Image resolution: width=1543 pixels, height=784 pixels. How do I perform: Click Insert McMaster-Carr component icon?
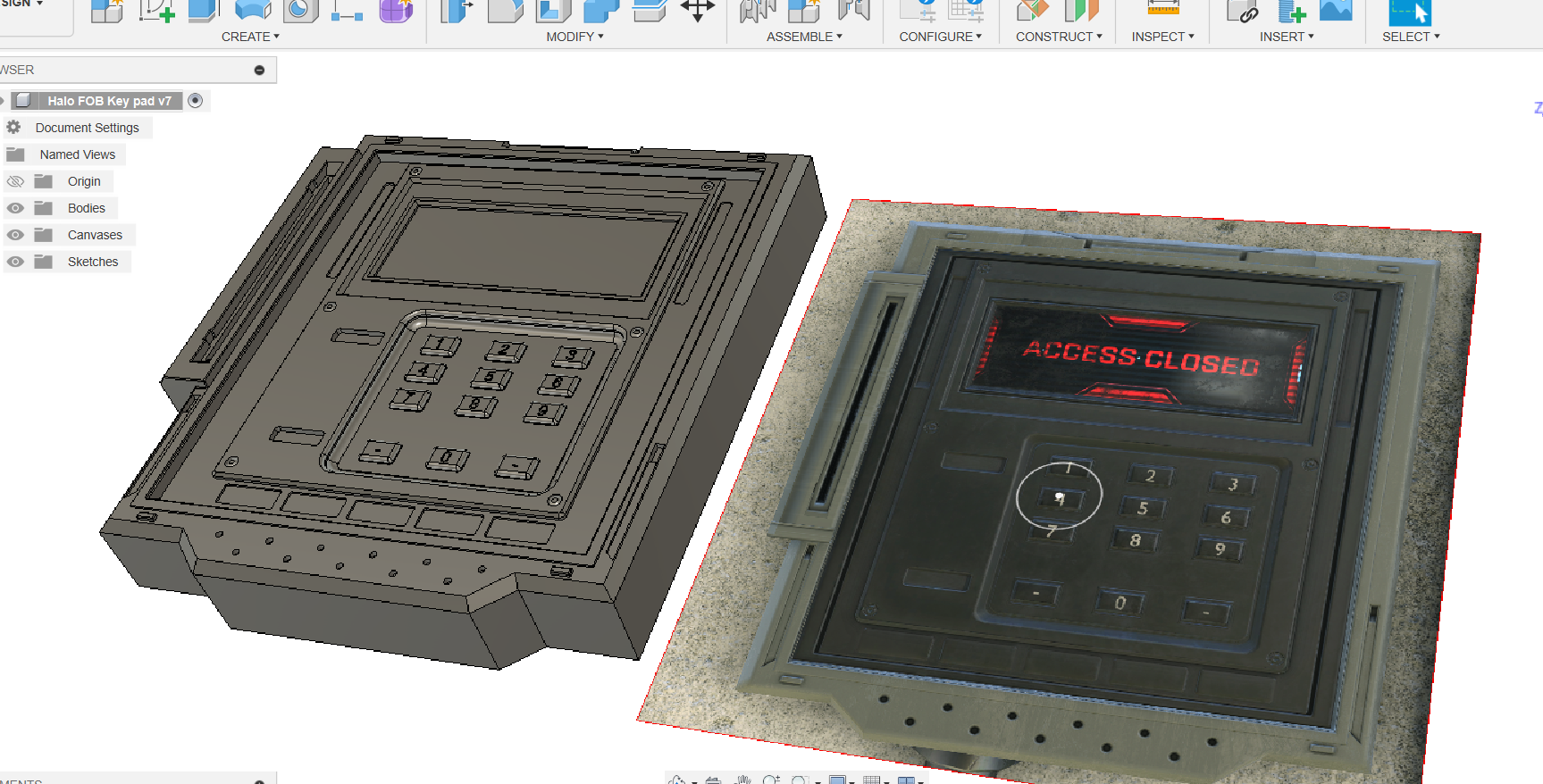1291,11
